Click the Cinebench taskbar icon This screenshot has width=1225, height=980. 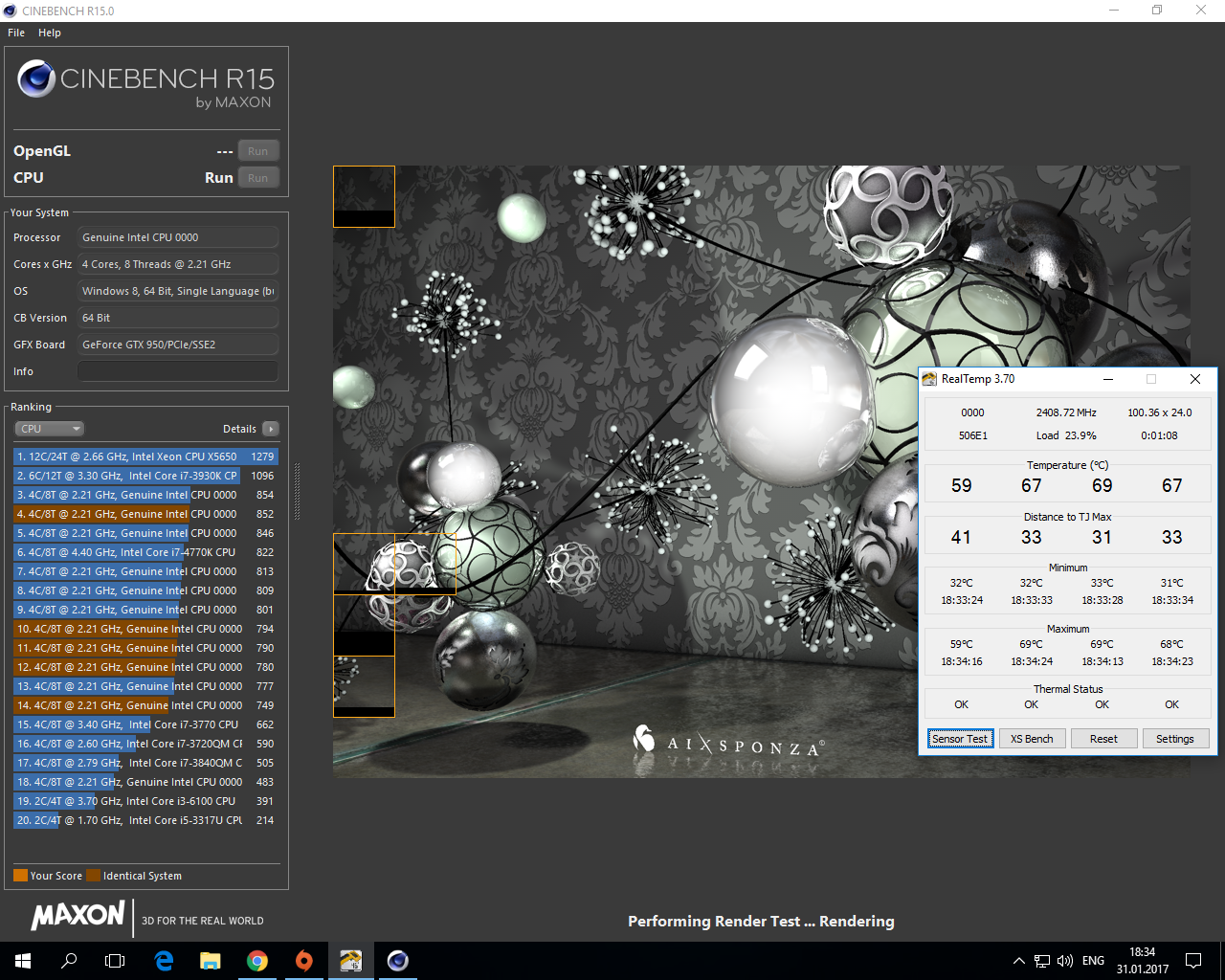(x=398, y=961)
